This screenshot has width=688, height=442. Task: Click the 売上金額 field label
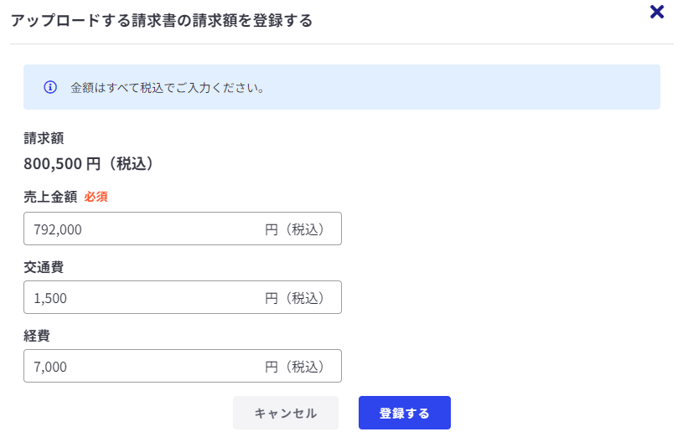(50, 197)
